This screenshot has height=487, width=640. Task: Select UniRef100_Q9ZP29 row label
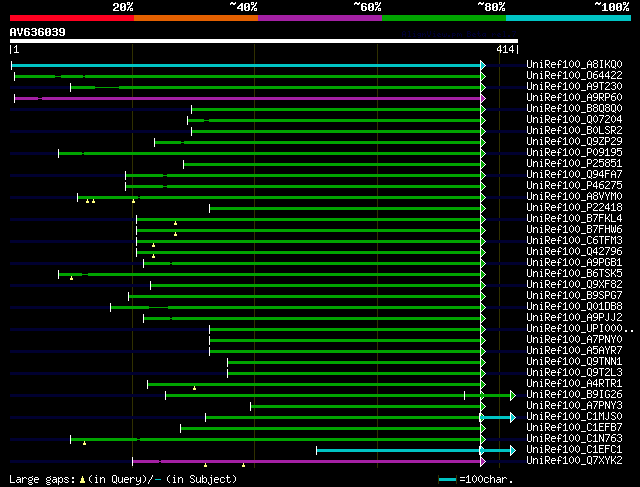click(574, 142)
